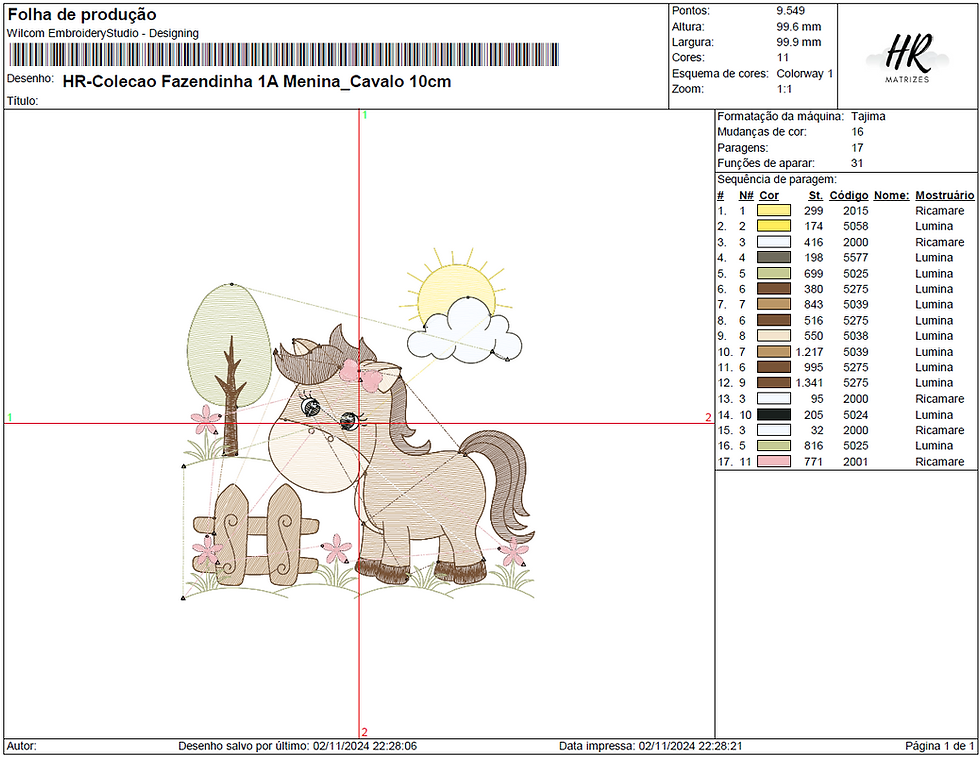Click the 'Folha de produção' heading
Image resolution: width=980 pixels, height=757 pixels.
(82, 14)
